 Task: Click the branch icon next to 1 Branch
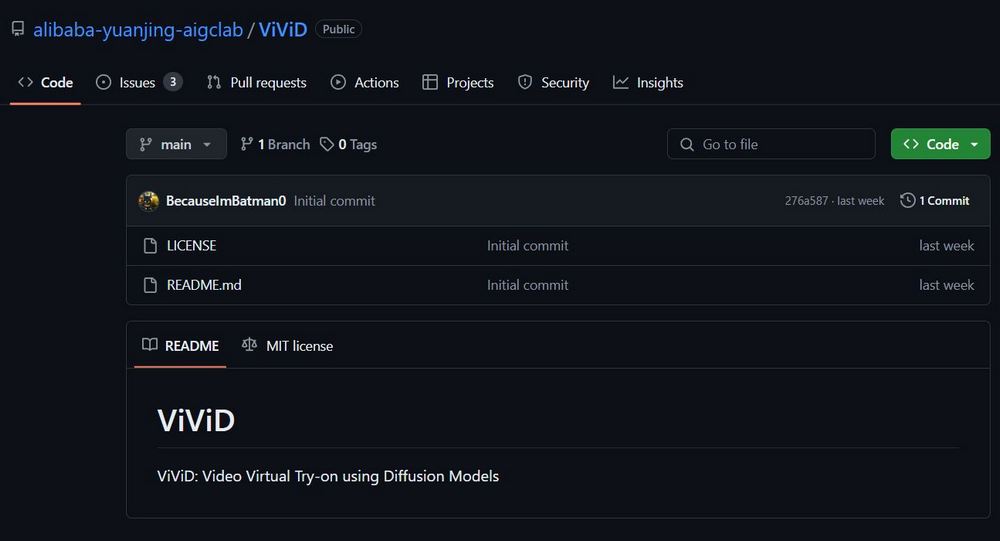pyautogui.click(x=246, y=144)
